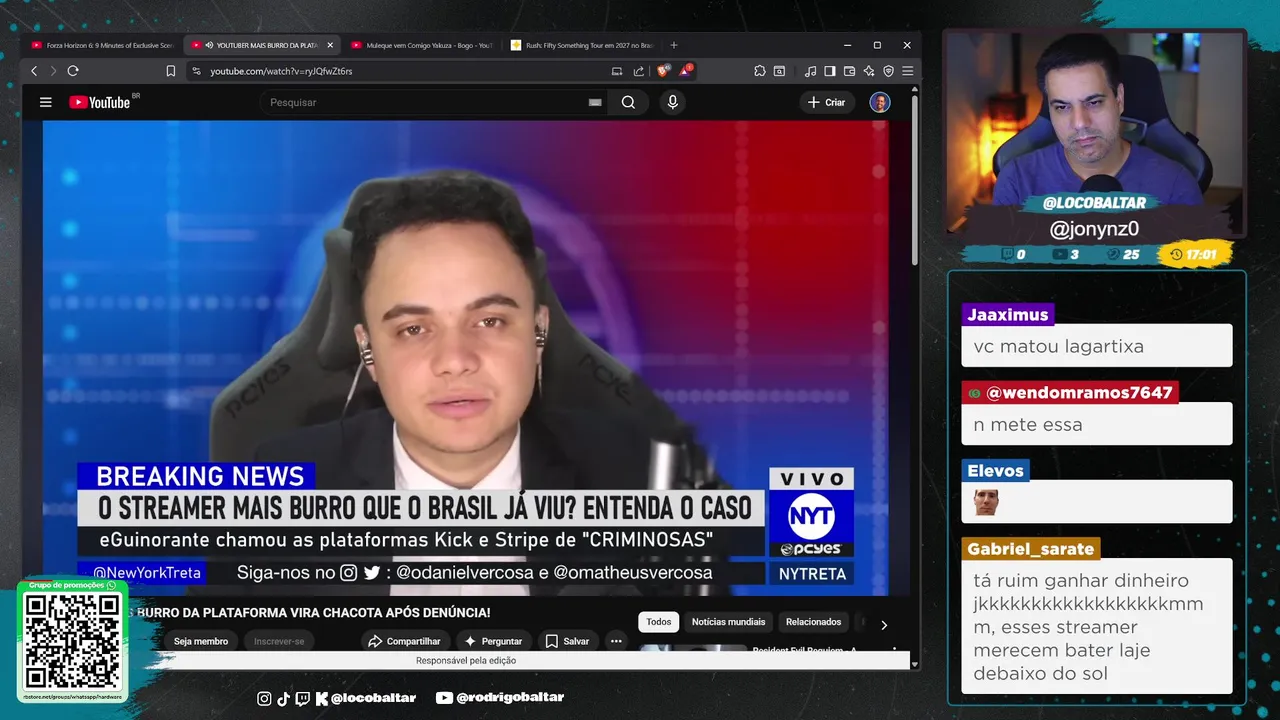Toggle the browser sidebar panel icon
This screenshot has height=720, width=1280.
pyautogui.click(x=830, y=71)
